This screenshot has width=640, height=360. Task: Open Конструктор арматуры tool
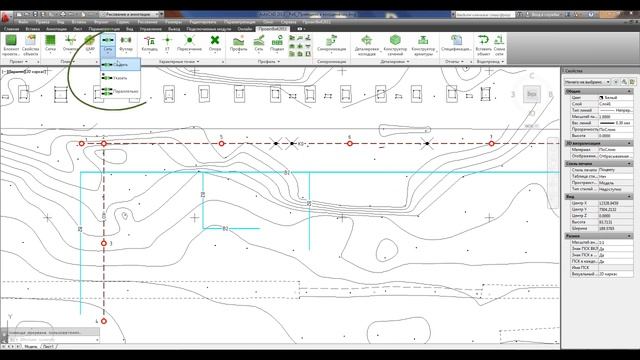(423, 45)
